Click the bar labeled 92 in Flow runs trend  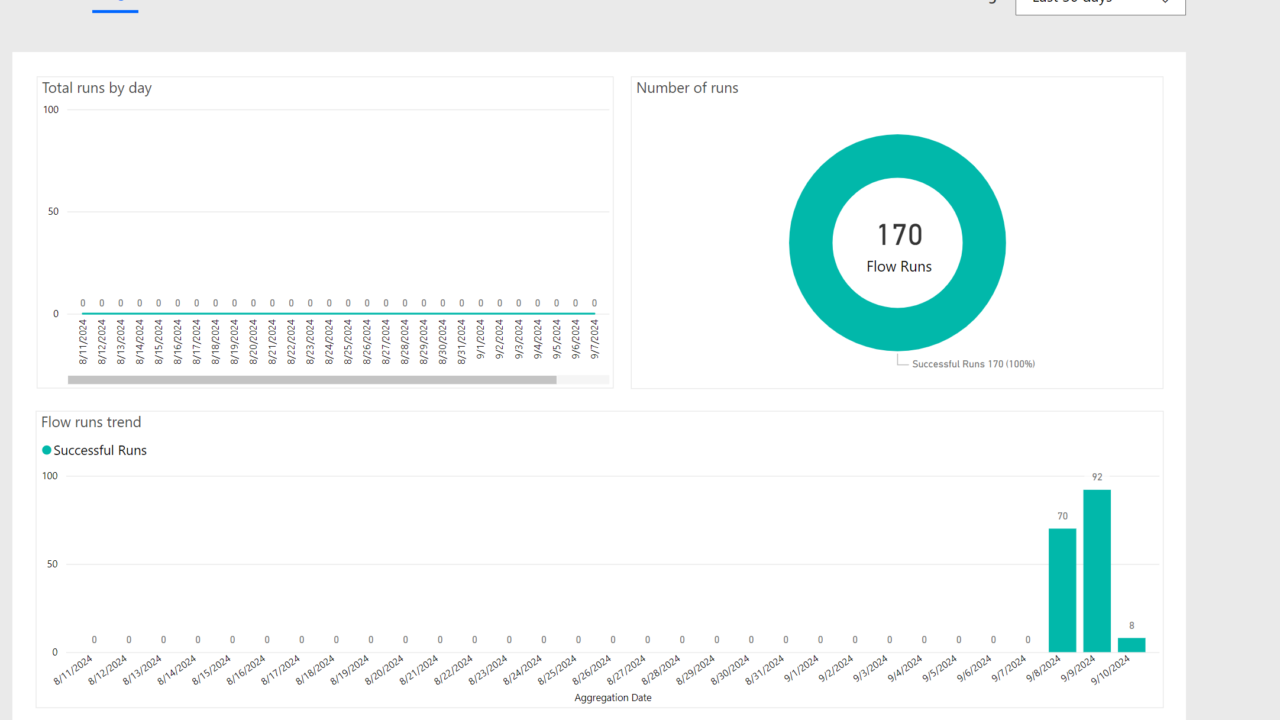[x=1097, y=571]
